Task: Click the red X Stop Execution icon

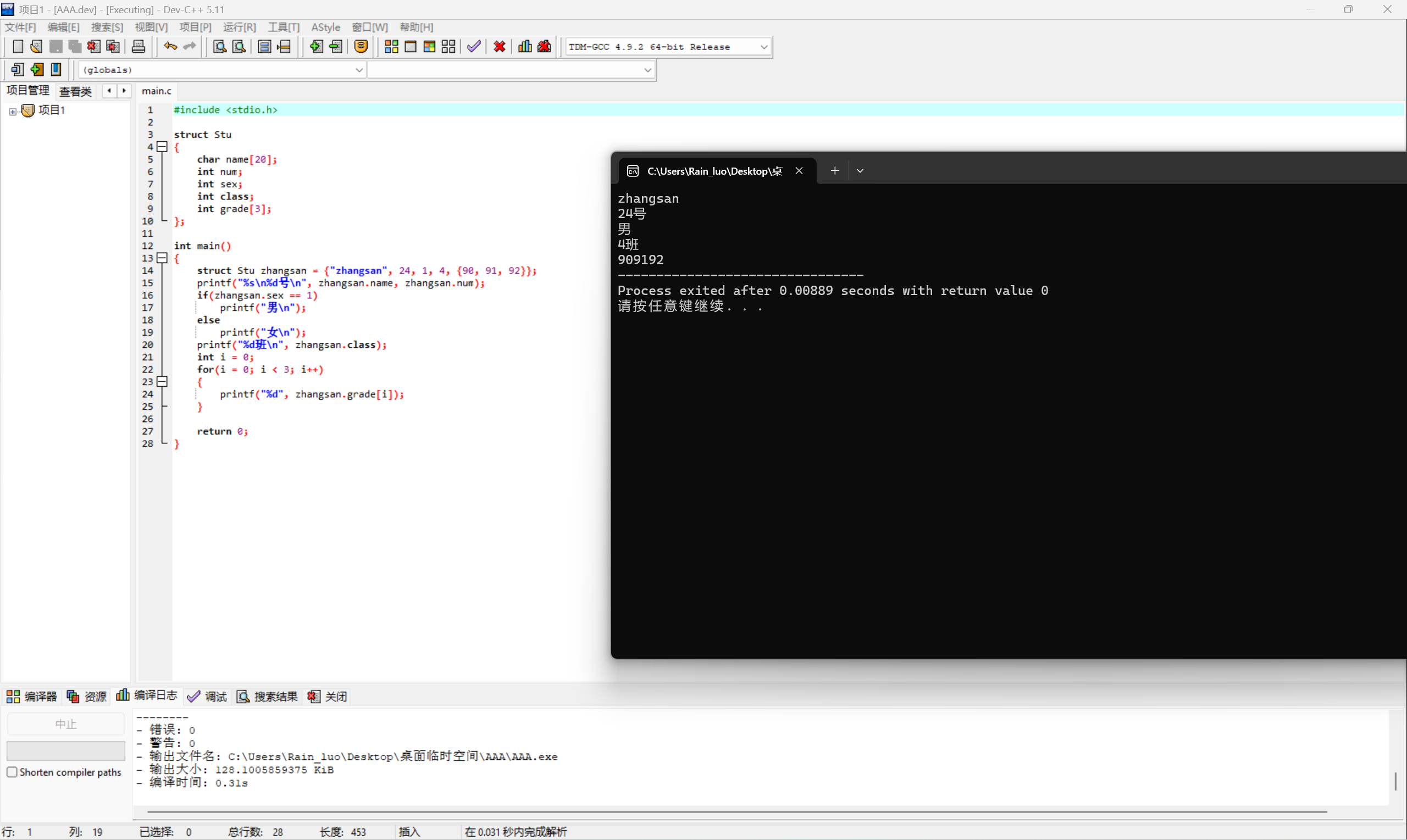Action: click(x=499, y=46)
